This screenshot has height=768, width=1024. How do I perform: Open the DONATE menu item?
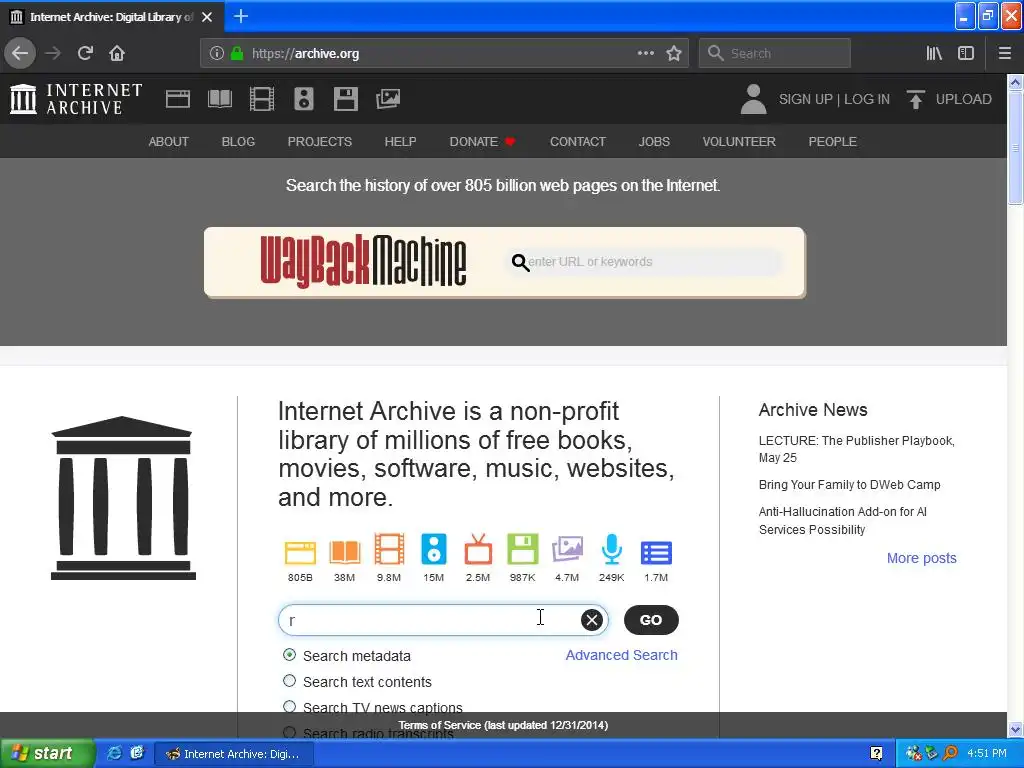(x=482, y=142)
